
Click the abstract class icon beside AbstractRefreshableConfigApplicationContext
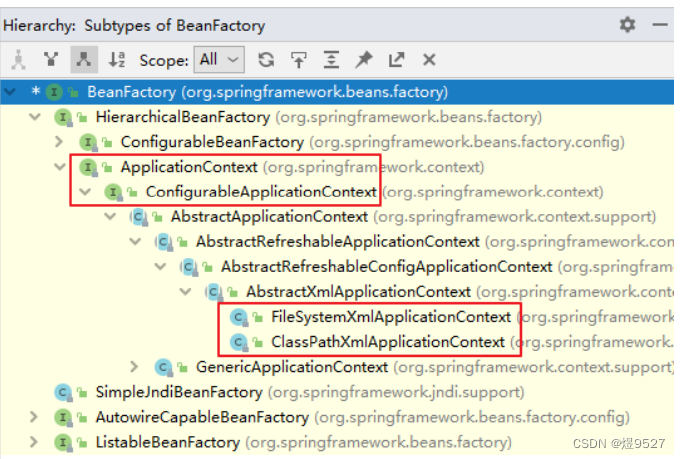pos(189,268)
